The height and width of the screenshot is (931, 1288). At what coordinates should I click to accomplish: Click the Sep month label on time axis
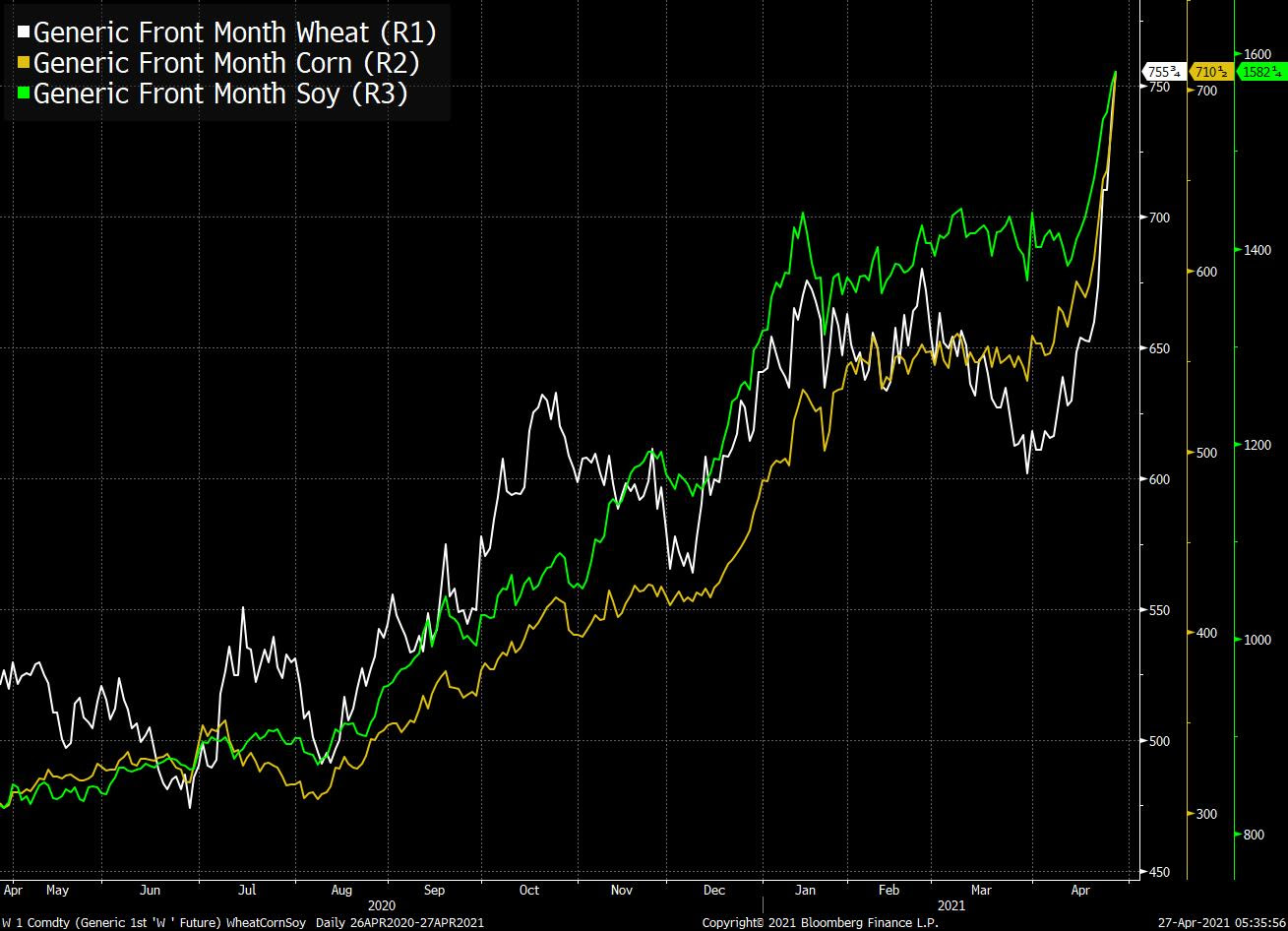click(x=434, y=891)
